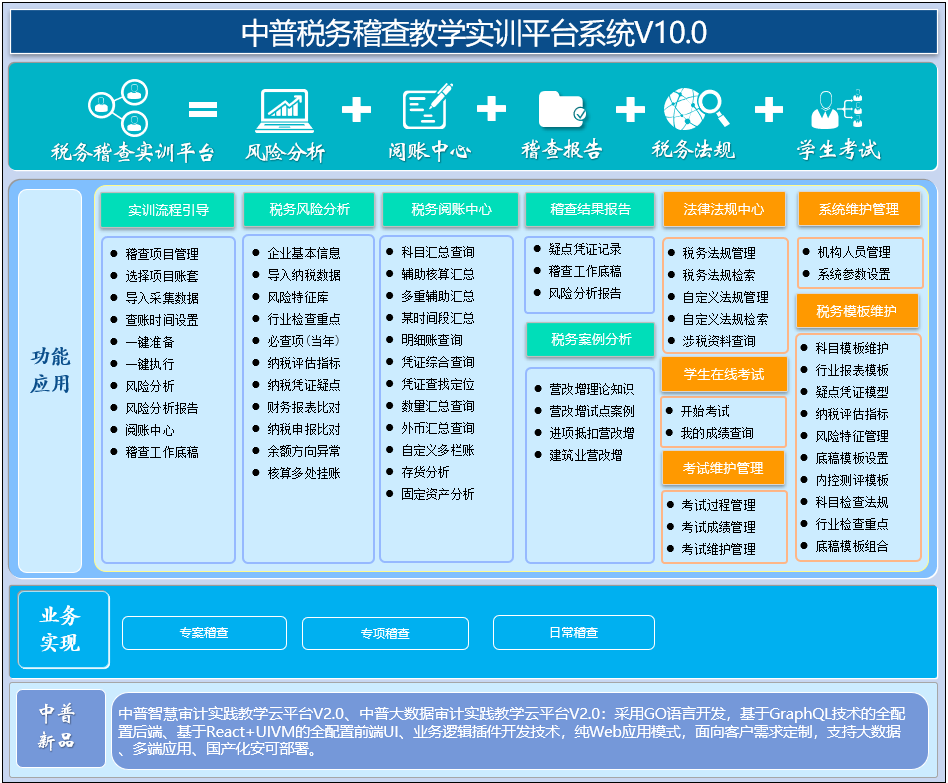
Task: Select 明细账查询 item
Action: (x=432, y=340)
